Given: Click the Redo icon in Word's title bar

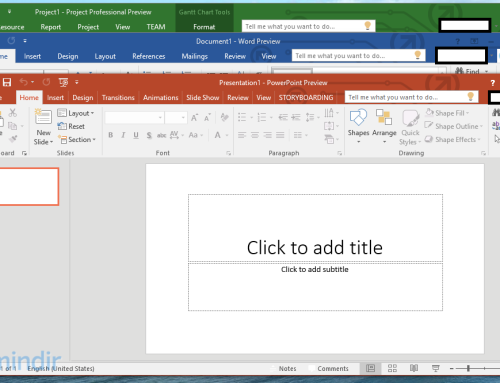Looking at the screenshot, I should (x=11, y=41).
